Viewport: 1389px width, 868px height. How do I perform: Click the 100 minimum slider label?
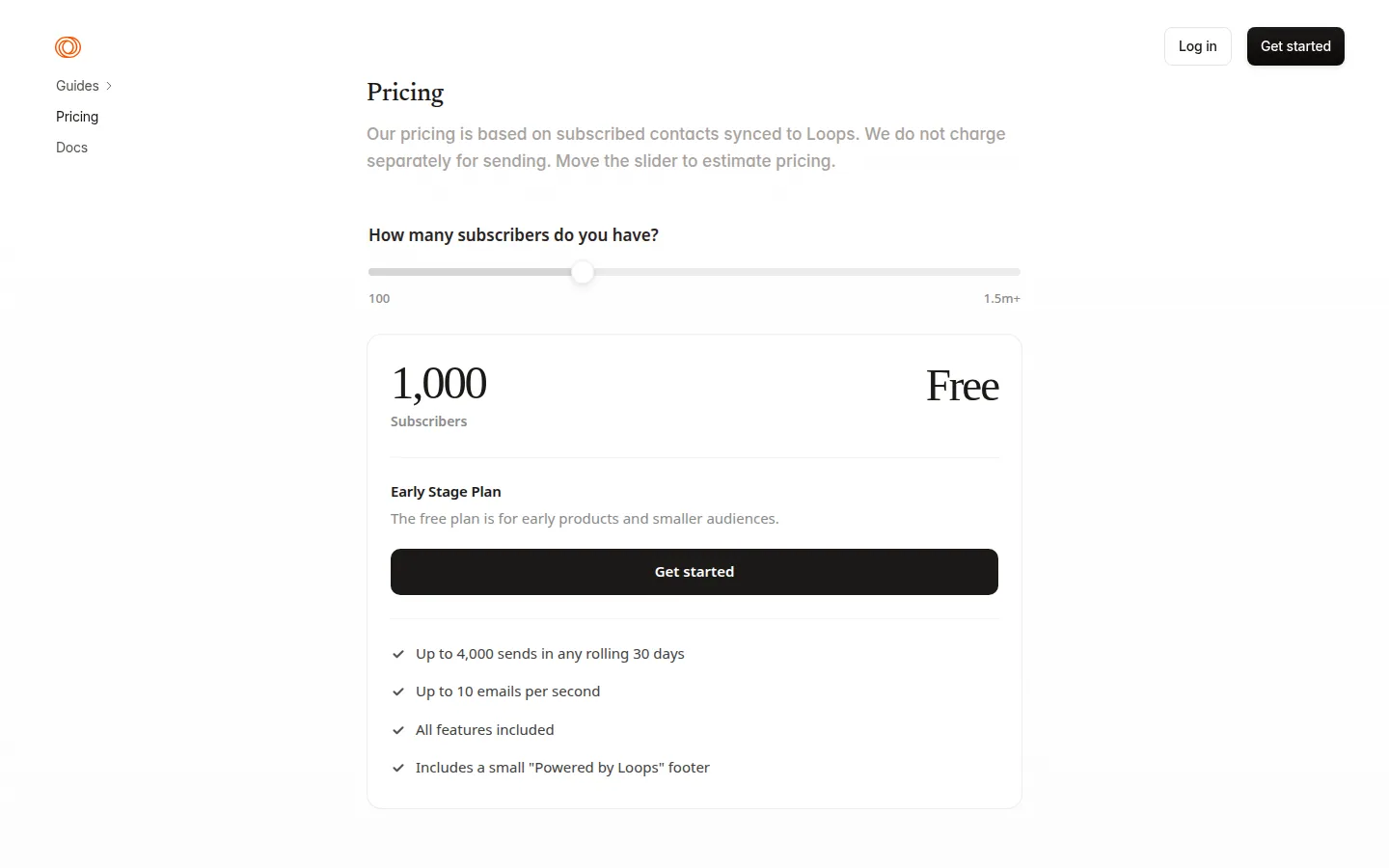tap(379, 298)
